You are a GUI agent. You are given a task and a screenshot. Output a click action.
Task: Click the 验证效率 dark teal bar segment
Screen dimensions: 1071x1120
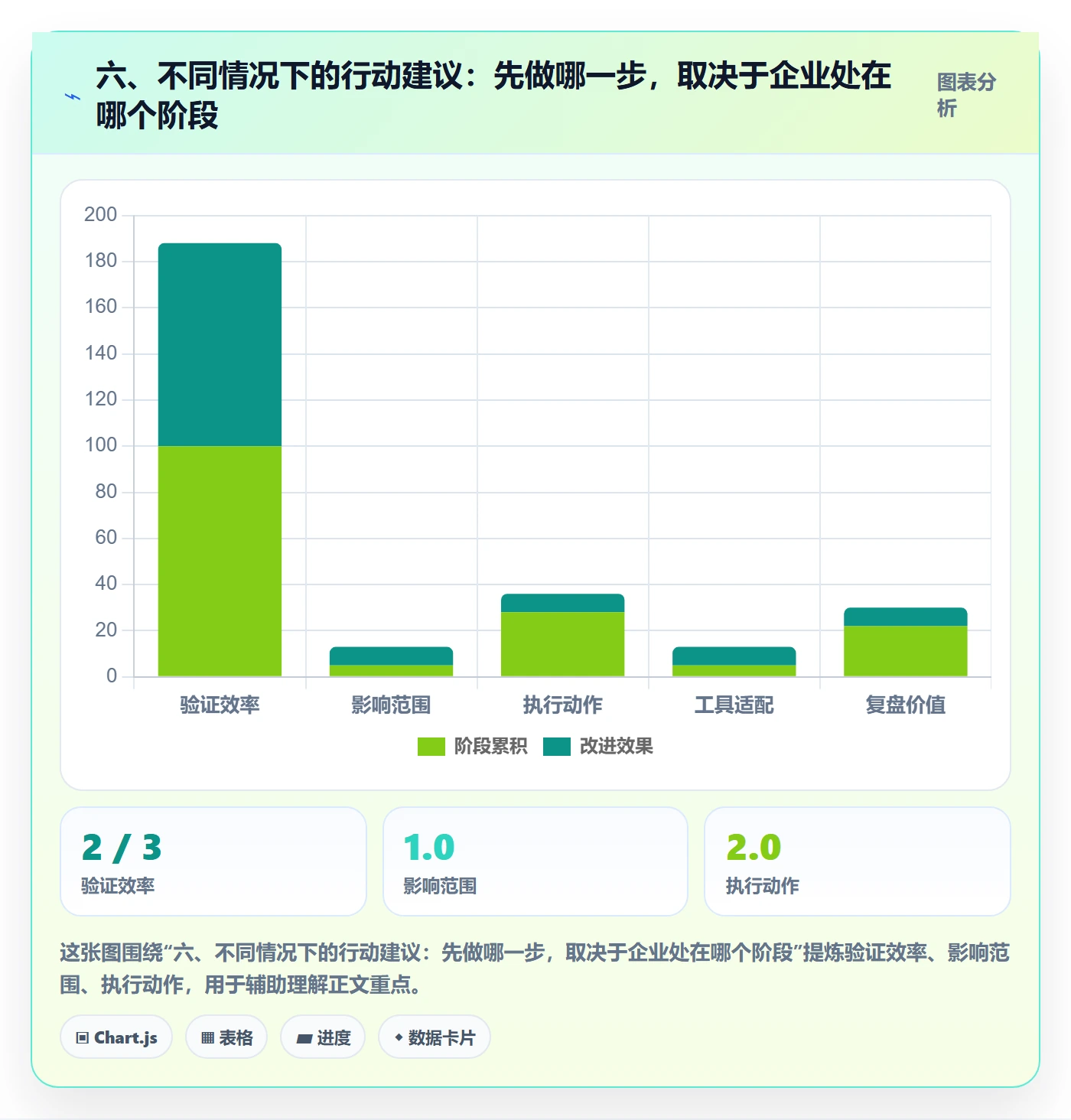pos(220,344)
